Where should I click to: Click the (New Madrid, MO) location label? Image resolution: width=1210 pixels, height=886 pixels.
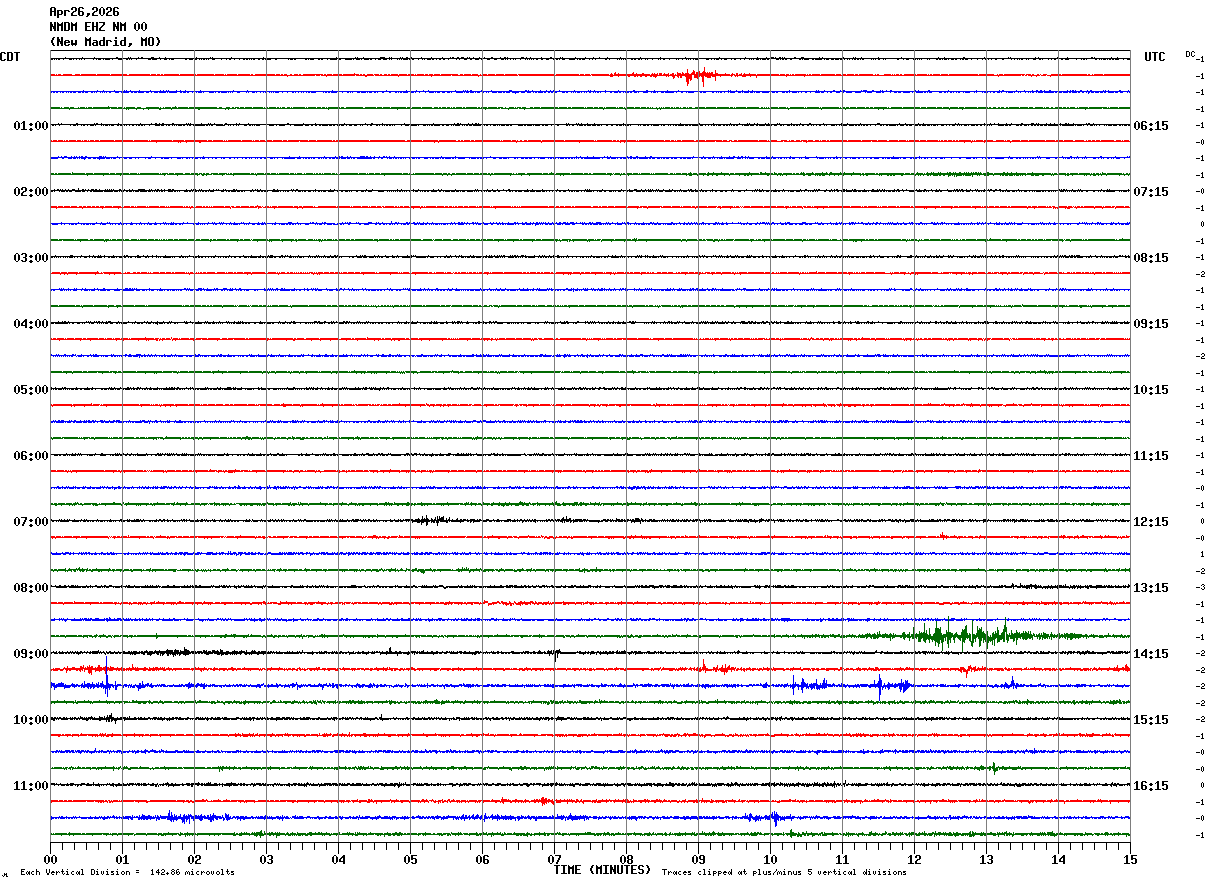pyautogui.click(x=105, y=42)
